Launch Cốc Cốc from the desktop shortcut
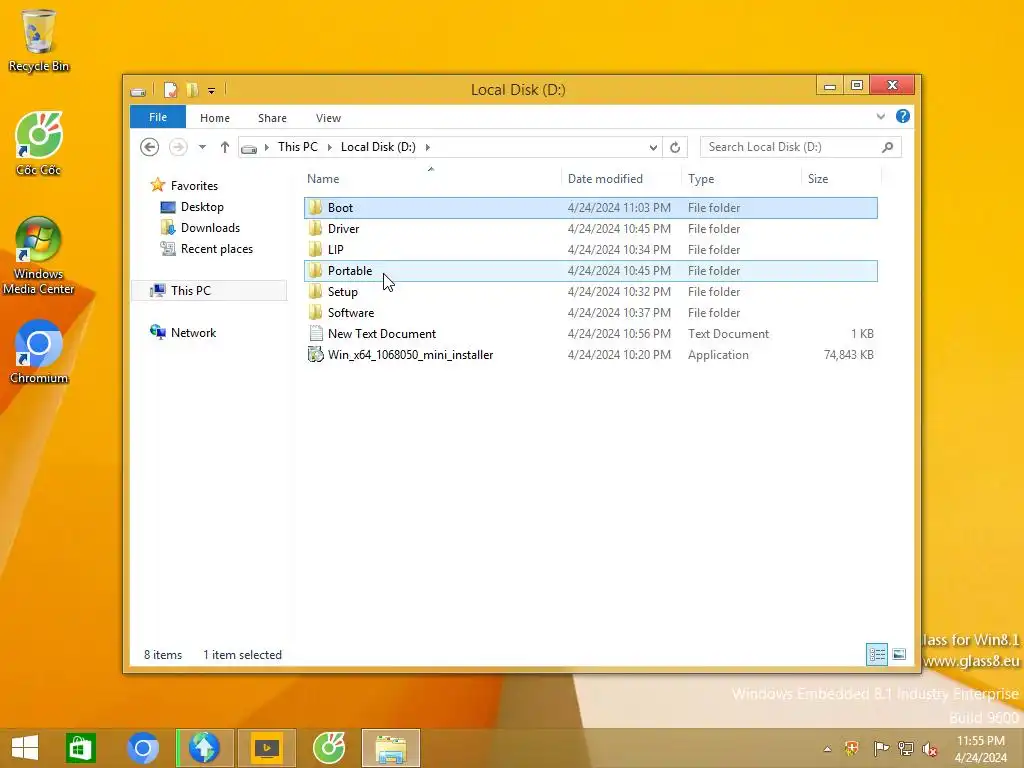Screen dimensions: 1024x768 coord(39,144)
